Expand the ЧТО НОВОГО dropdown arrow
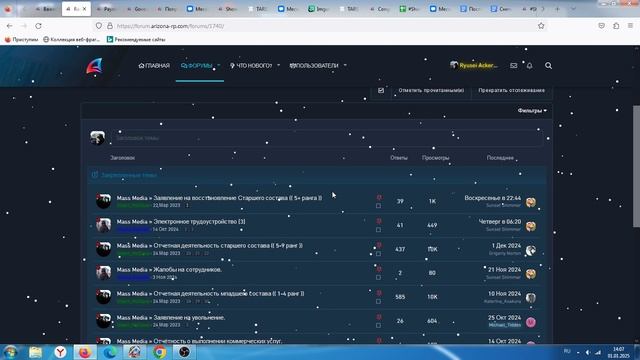Viewport: 640px width, 360px height. 278,66
